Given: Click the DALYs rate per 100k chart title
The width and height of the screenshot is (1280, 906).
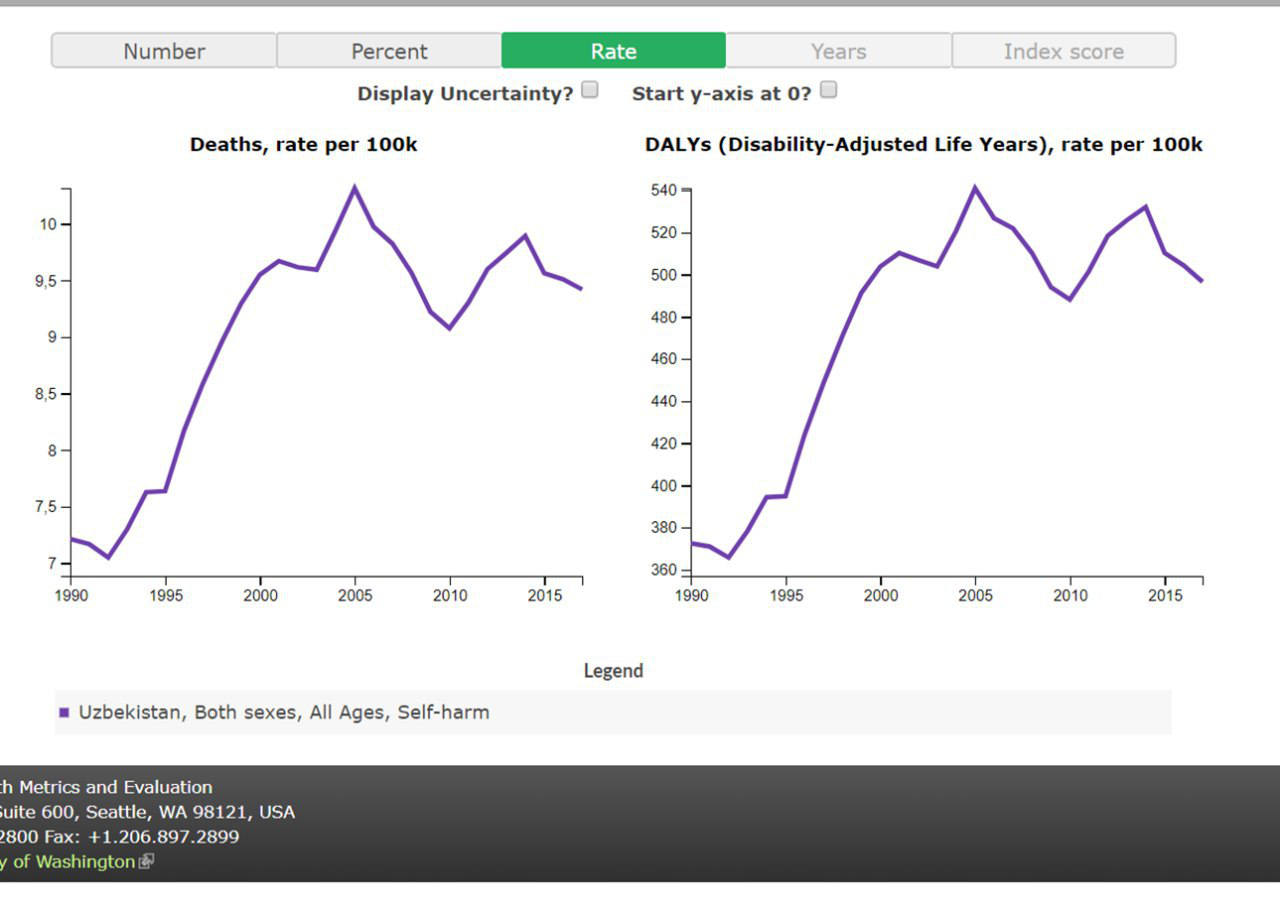Looking at the screenshot, I should (923, 145).
